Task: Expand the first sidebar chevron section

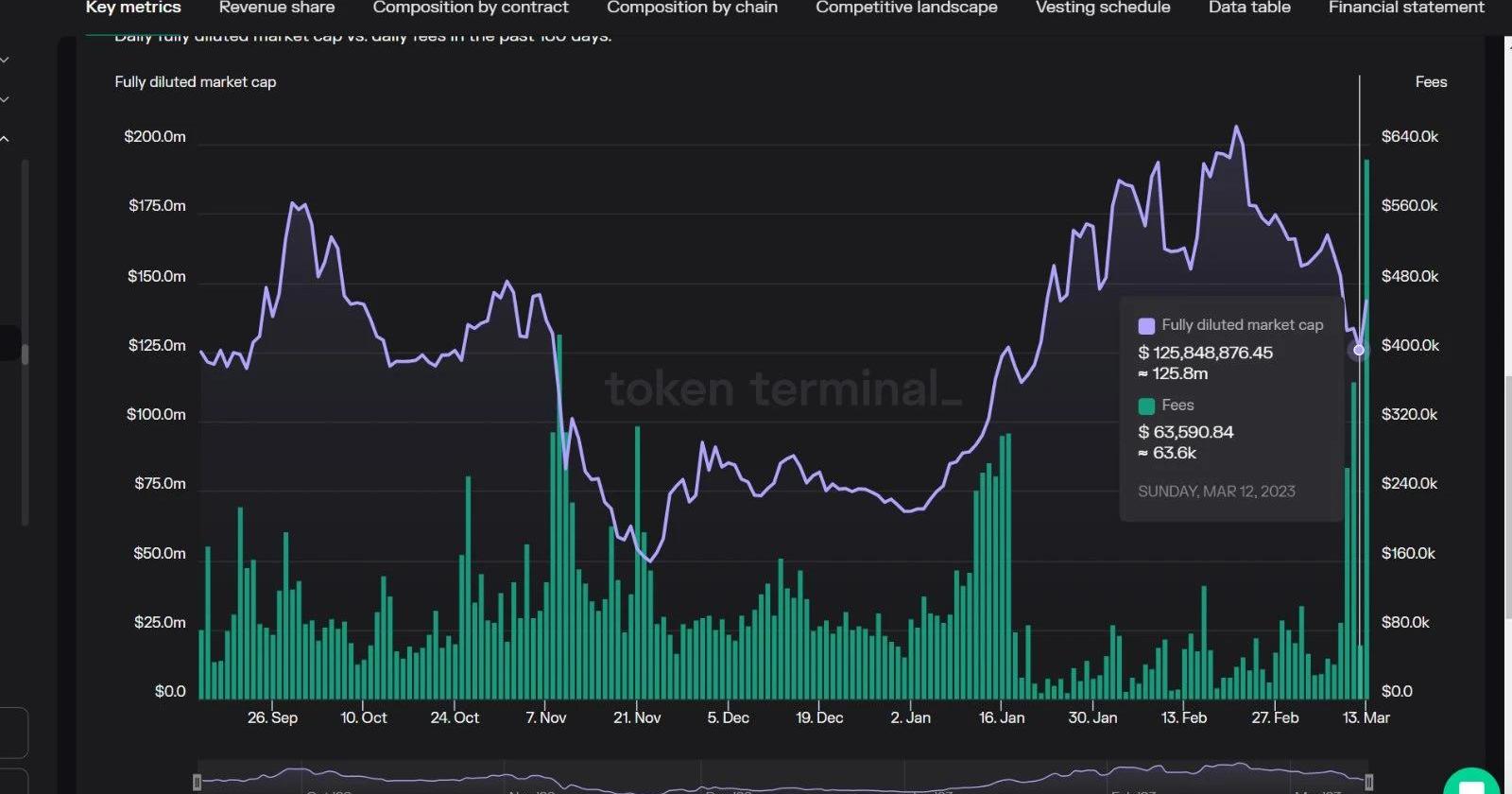Action: (6, 60)
